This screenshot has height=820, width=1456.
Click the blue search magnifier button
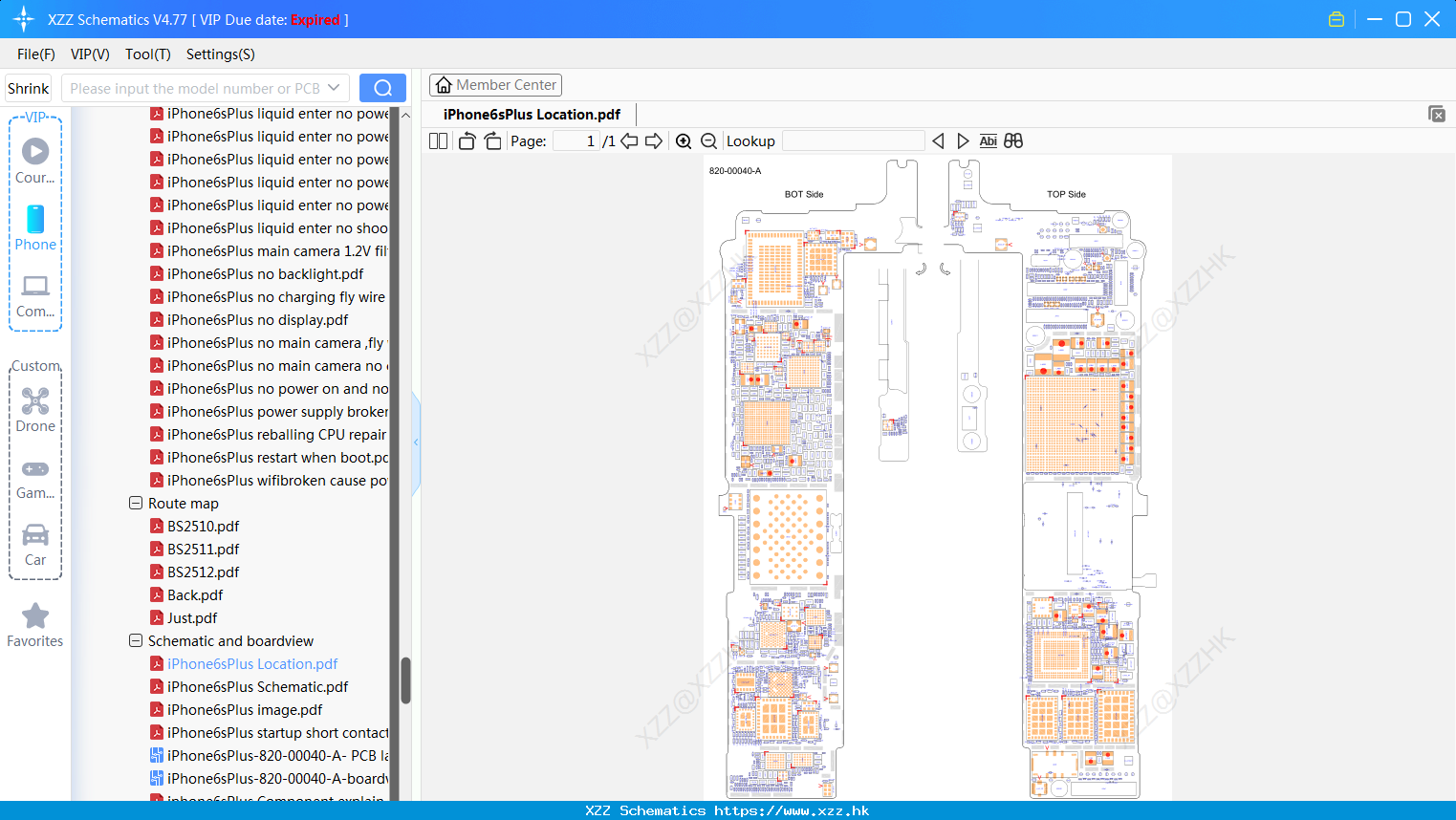[x=382, y=88]
